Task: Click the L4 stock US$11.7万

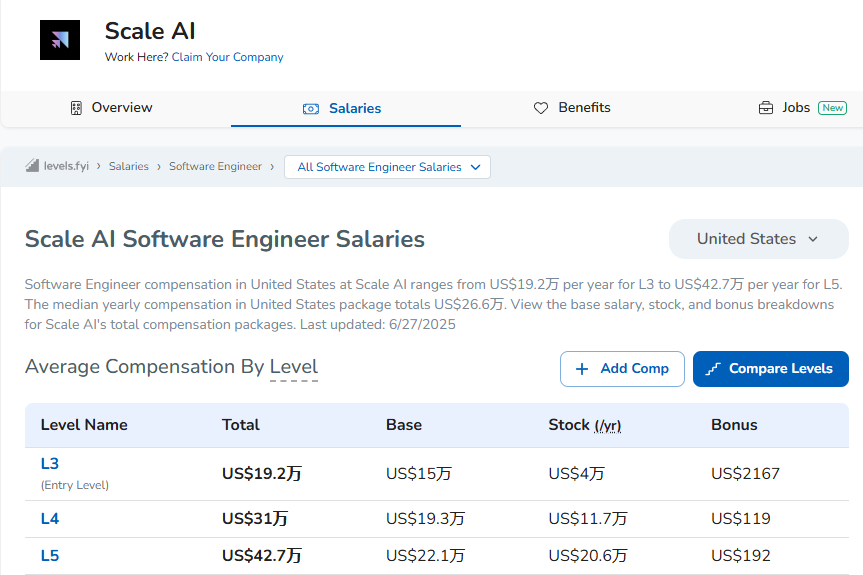Action: click(x=588, y=519)
